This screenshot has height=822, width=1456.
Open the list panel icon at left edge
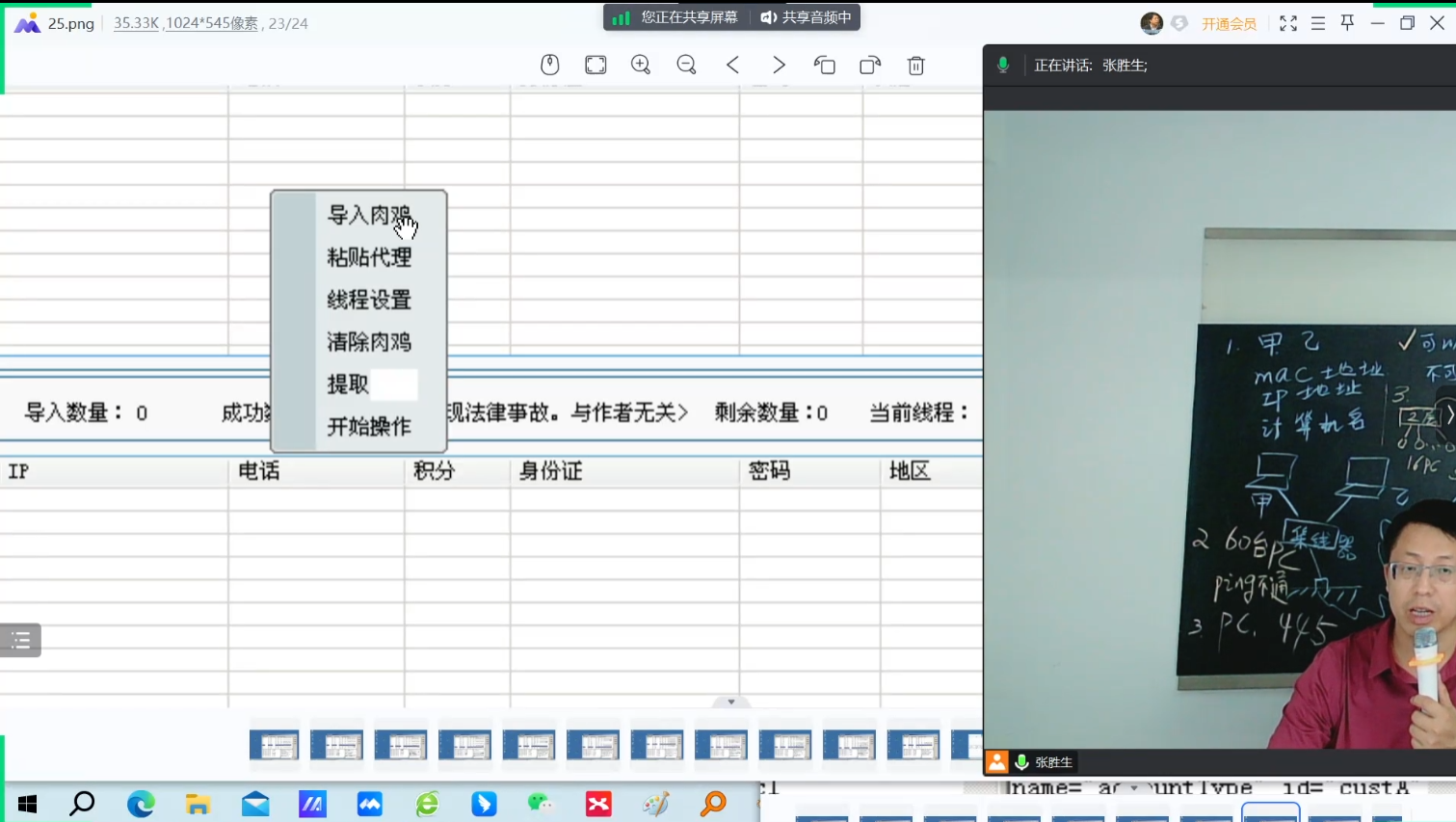pyautogui.click(x=20, y=640)
